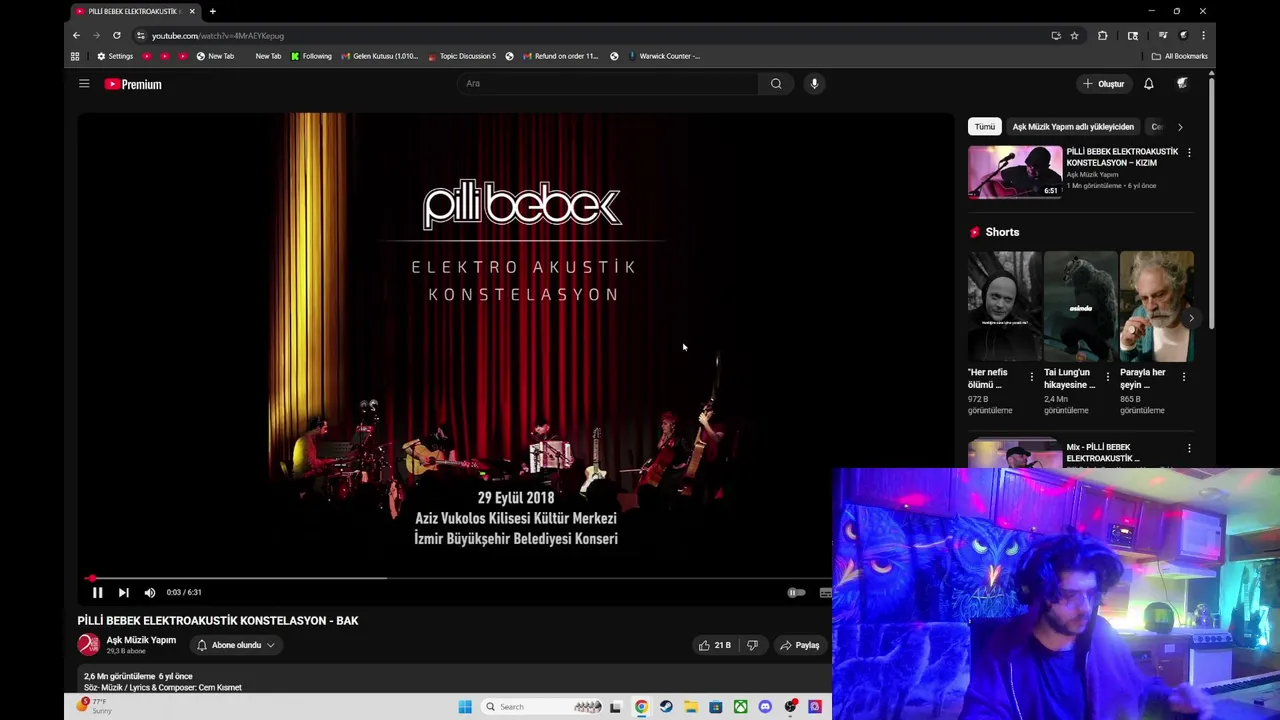The height and width of the screenshot is (720, 1280).
Task: Open Mix - PİLLİ BEBEK ELEKTROAKUSTİK playlist
Action: click(x=1103, y=452)
